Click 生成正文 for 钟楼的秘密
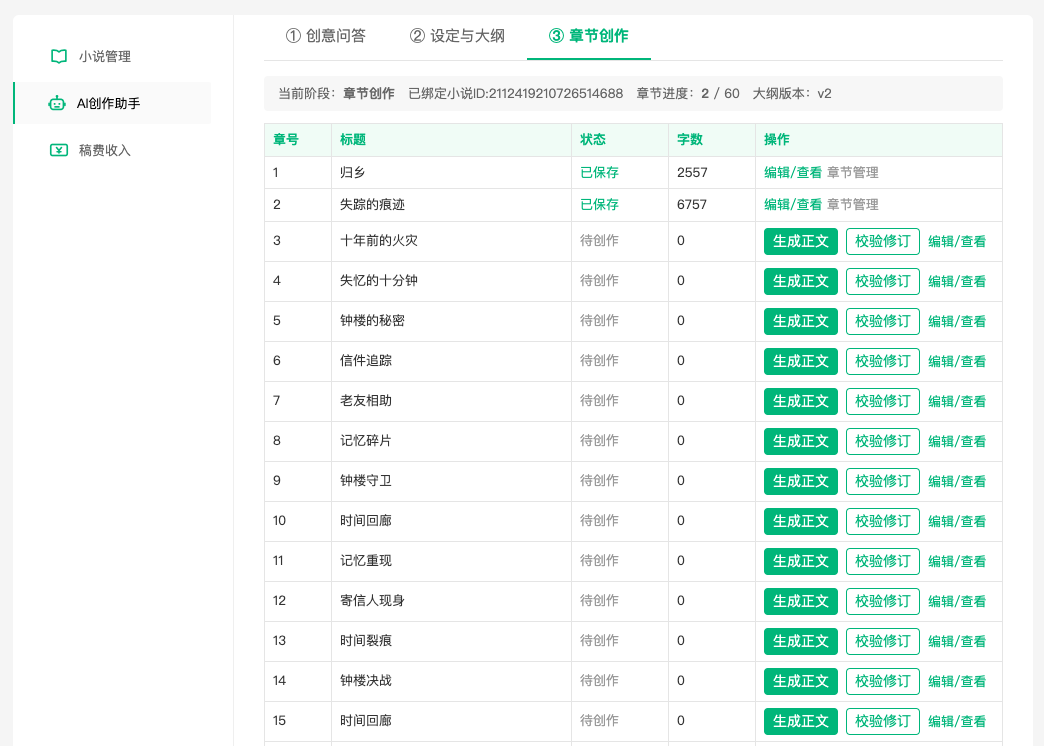Screen dimensions: 1044x746 [x=800, y=321]
